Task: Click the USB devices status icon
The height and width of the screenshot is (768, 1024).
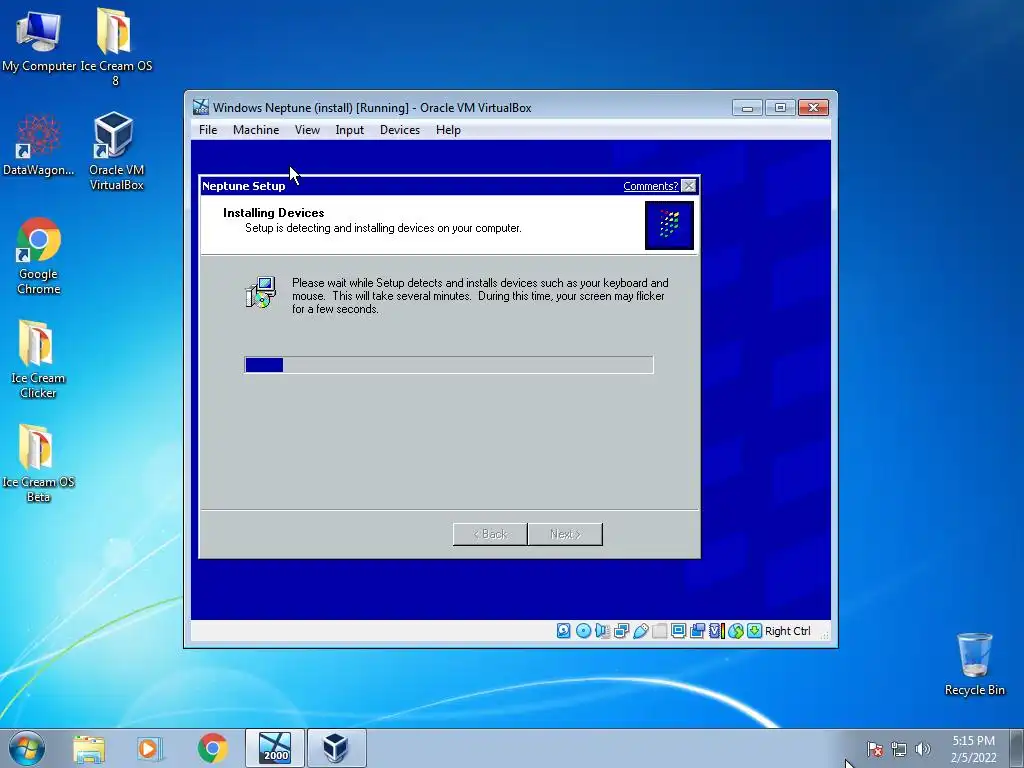Action: click(x=641, y=630)
